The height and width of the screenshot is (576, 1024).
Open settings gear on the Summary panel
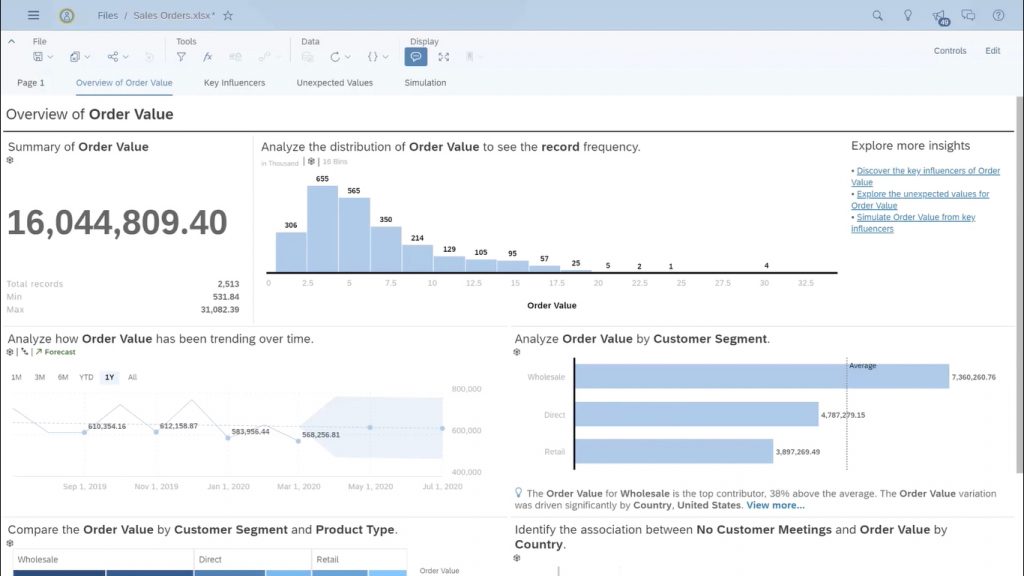[11, 158]
